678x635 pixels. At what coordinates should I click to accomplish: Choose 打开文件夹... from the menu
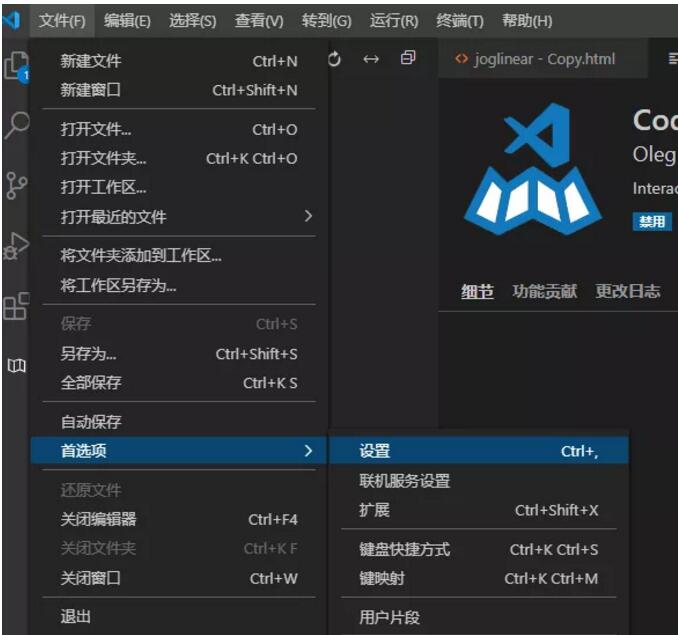click(x=179, y=158)
